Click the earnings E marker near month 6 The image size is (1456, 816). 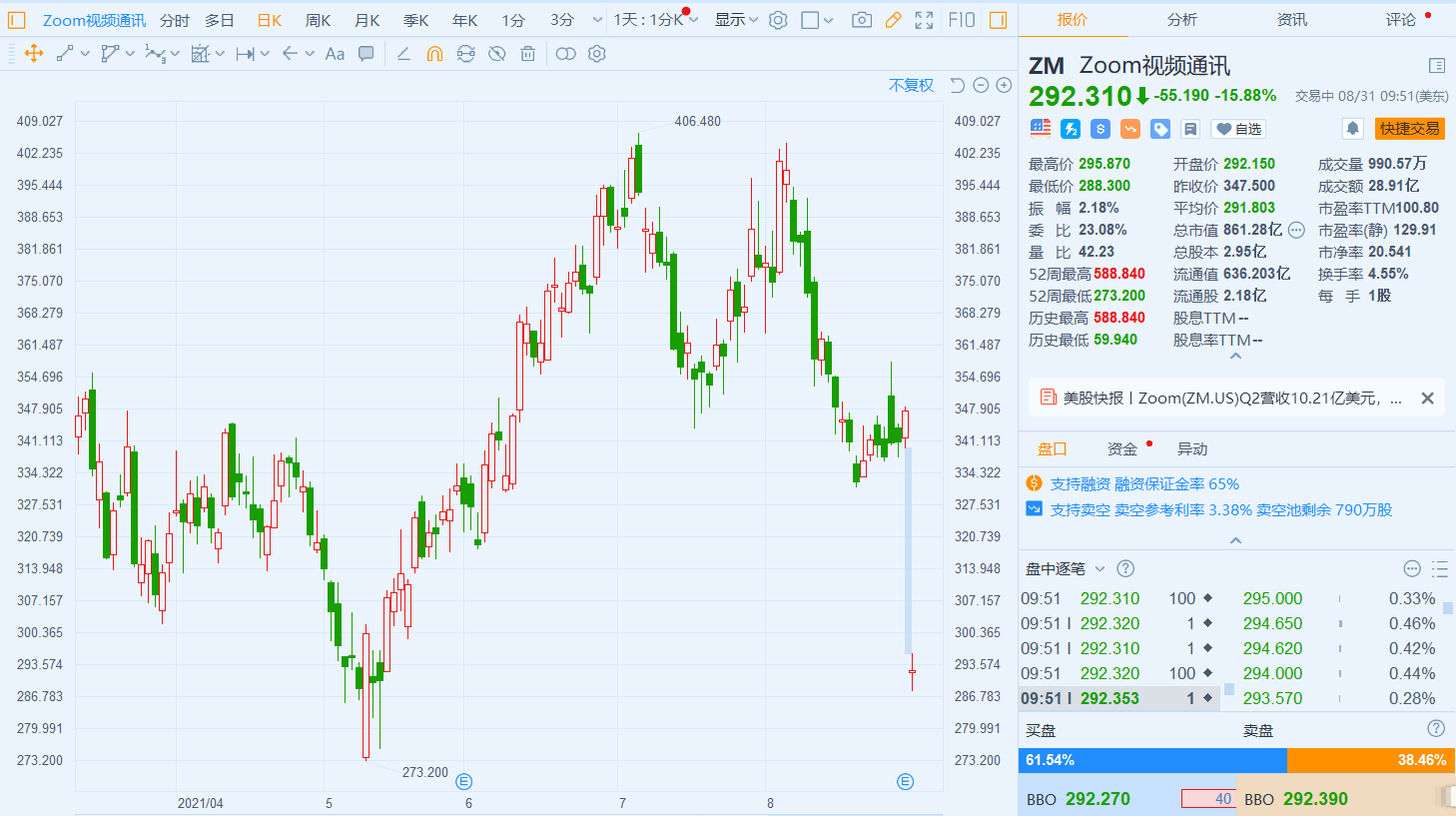pos(463,781)
